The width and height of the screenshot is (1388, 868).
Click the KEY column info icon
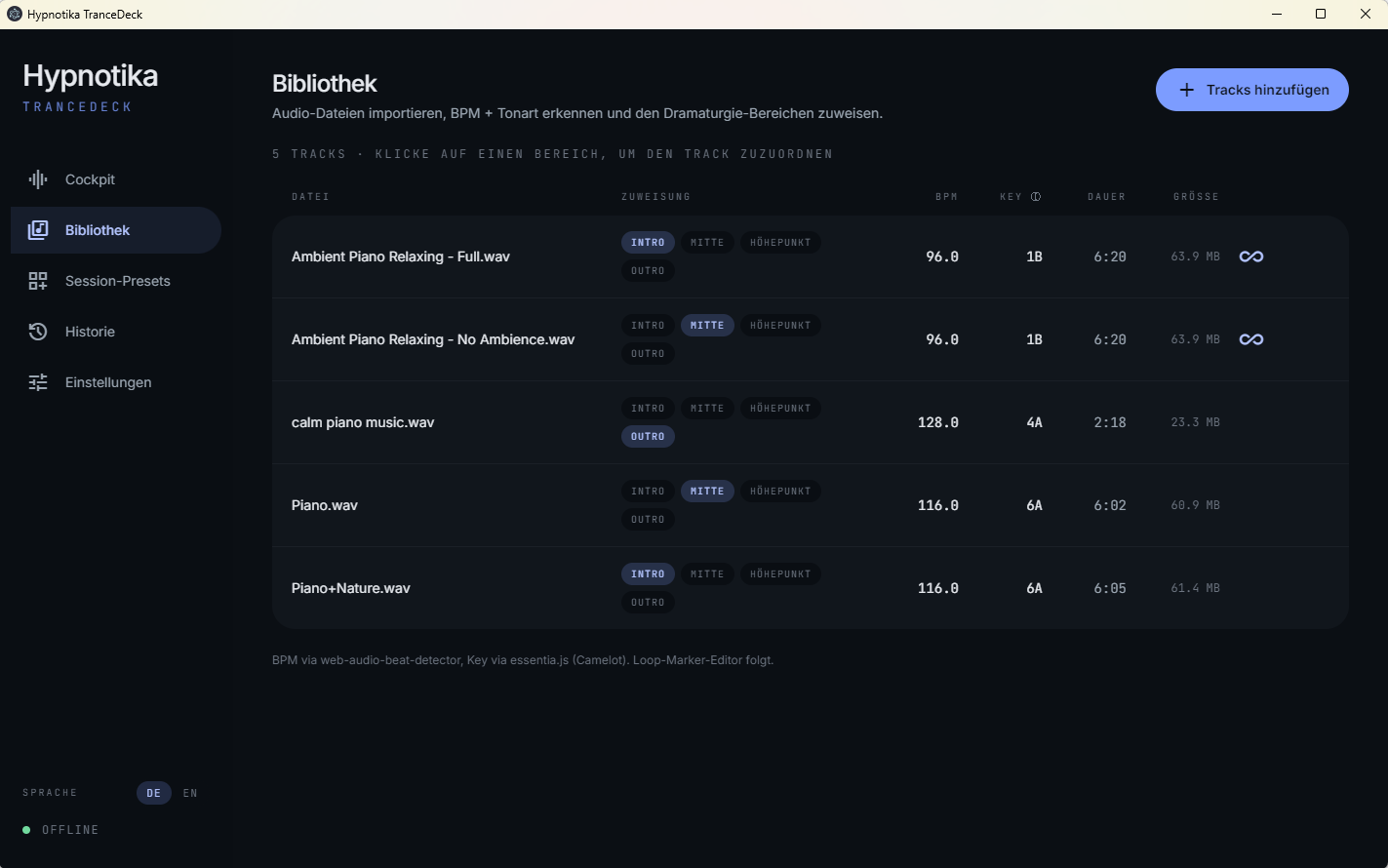(x=1036, y=196)
